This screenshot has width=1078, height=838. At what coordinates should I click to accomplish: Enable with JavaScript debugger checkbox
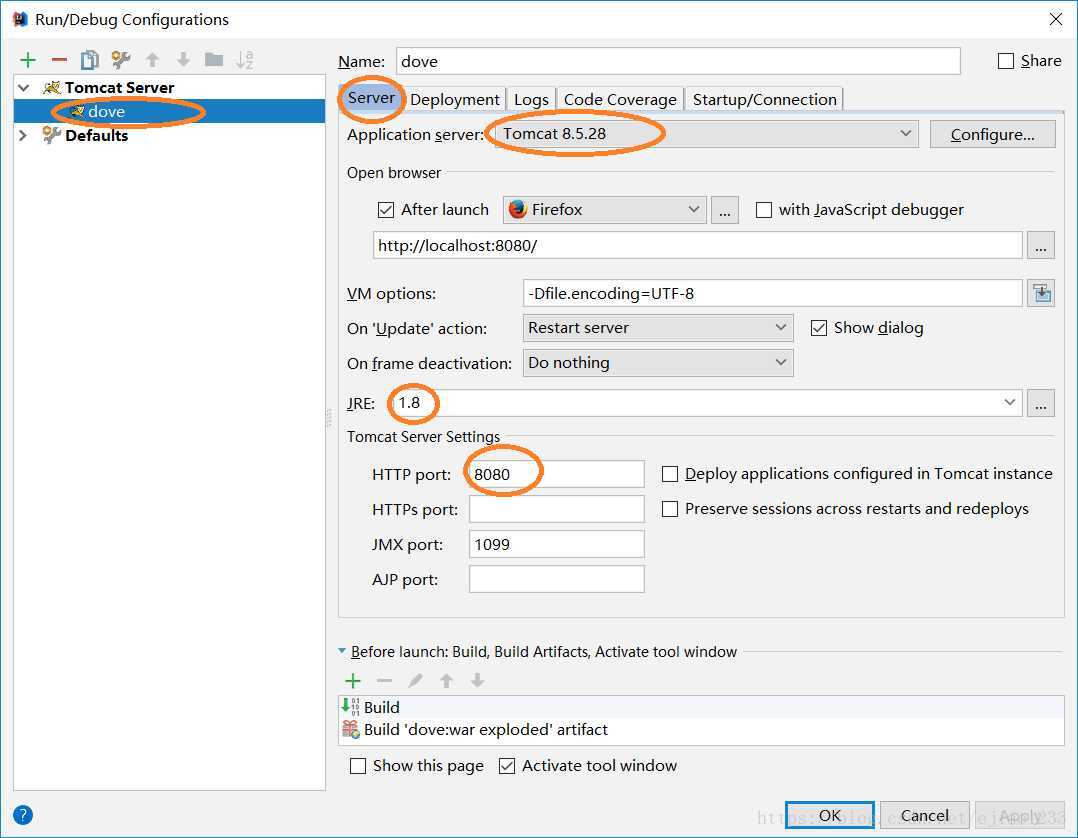coord(763,210)
